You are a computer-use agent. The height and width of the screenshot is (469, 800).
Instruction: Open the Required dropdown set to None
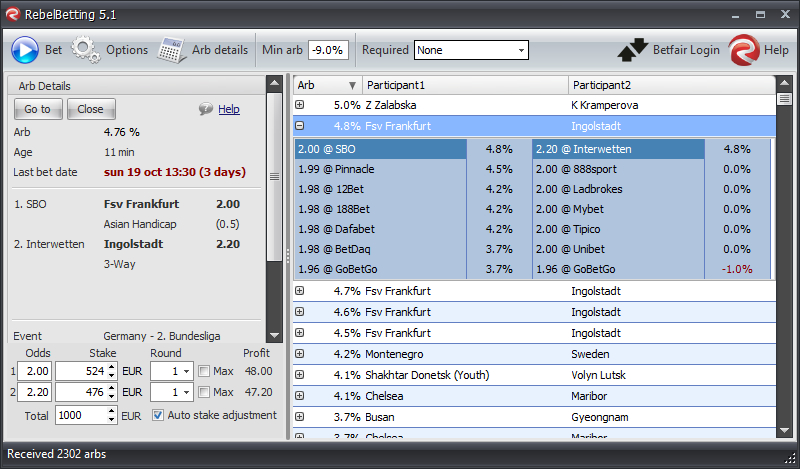pyautogui.click(x=471, y=50)
